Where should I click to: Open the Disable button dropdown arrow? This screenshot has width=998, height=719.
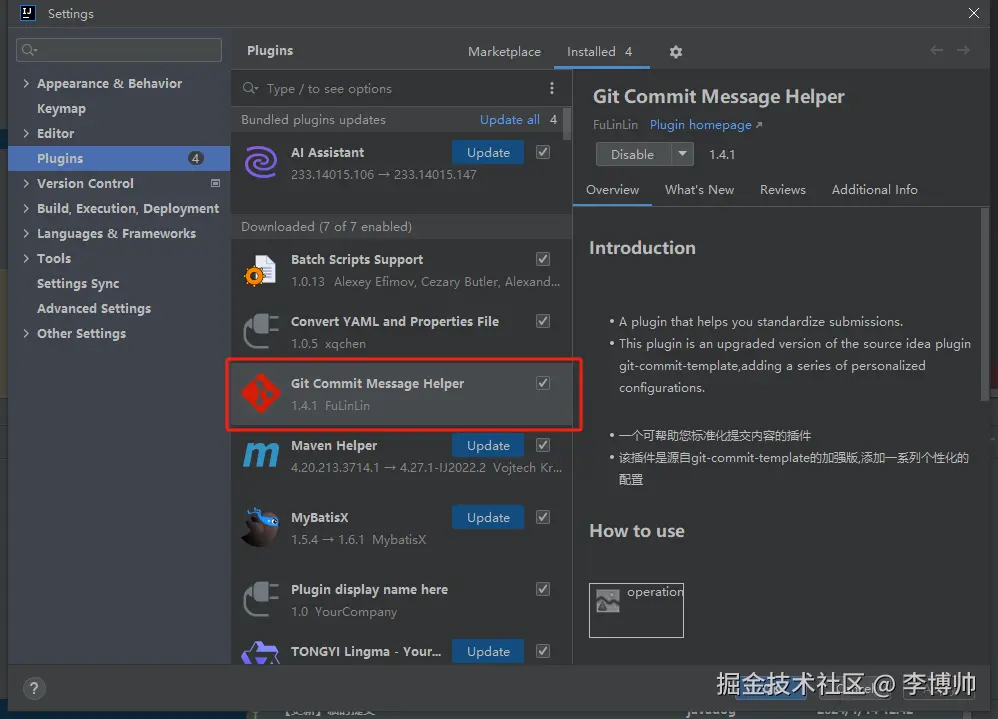tap(682, 154)
